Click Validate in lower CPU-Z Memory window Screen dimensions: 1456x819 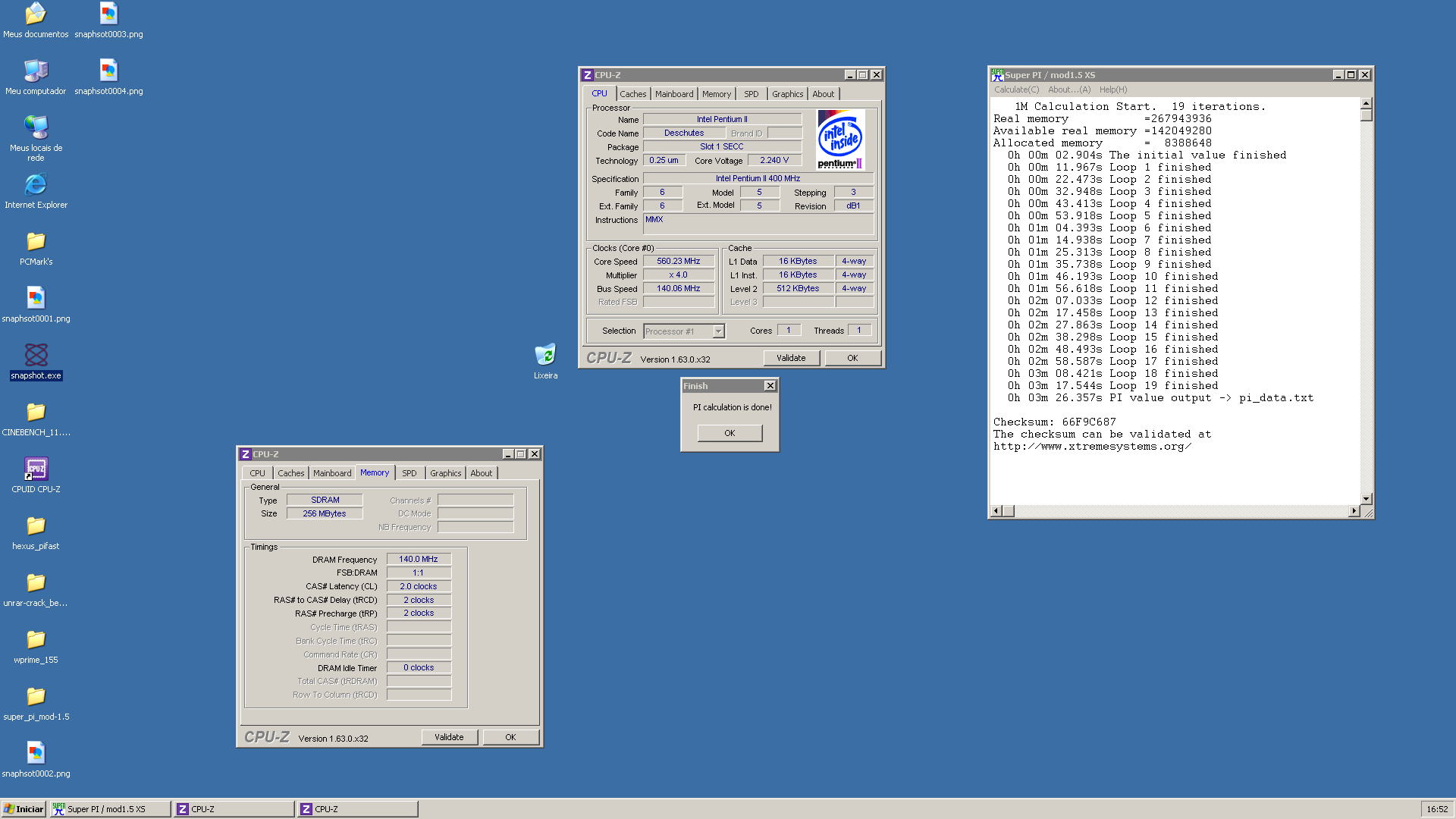(449, 737)
